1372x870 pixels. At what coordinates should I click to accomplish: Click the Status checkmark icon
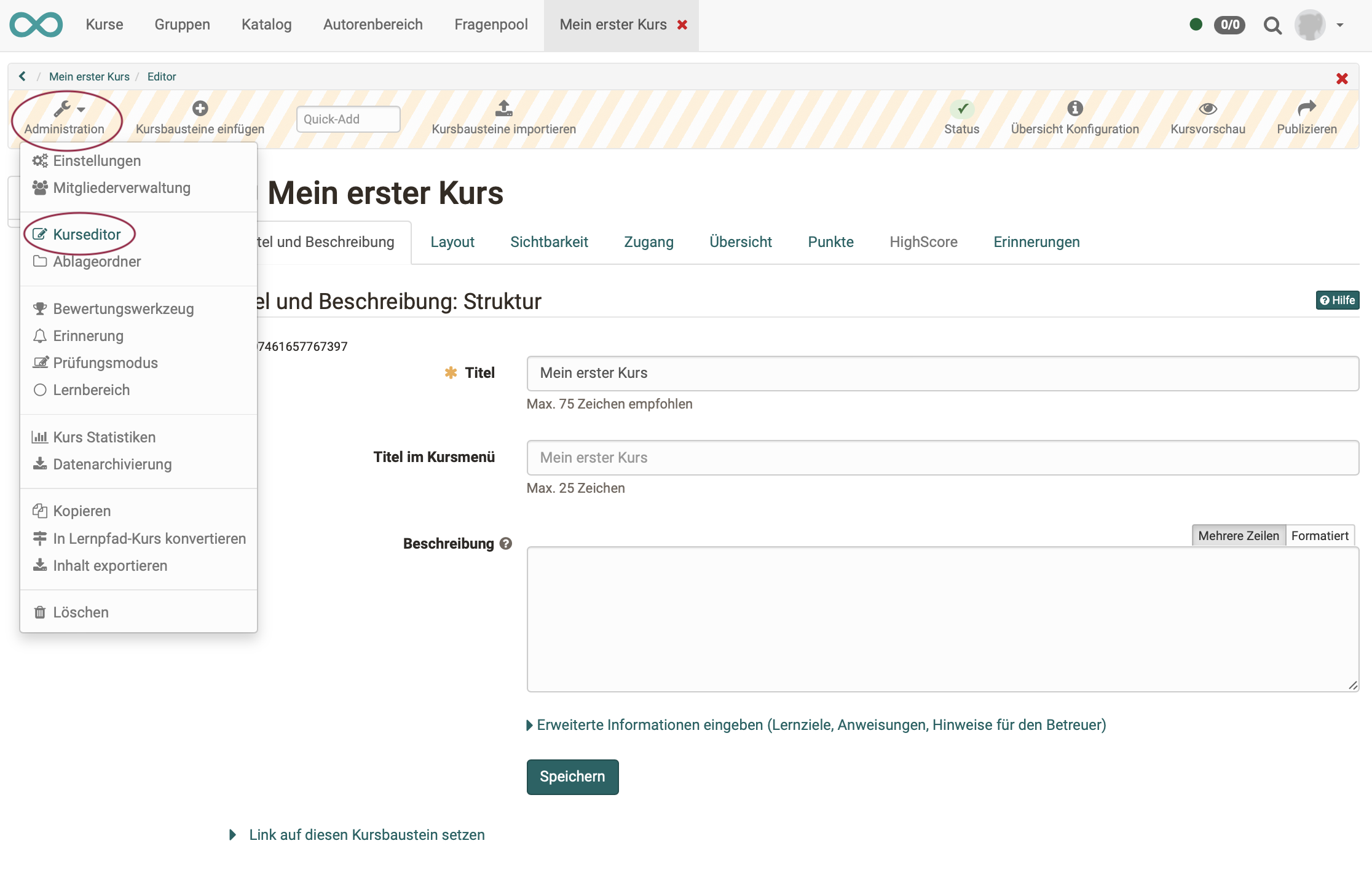[962, 109]
